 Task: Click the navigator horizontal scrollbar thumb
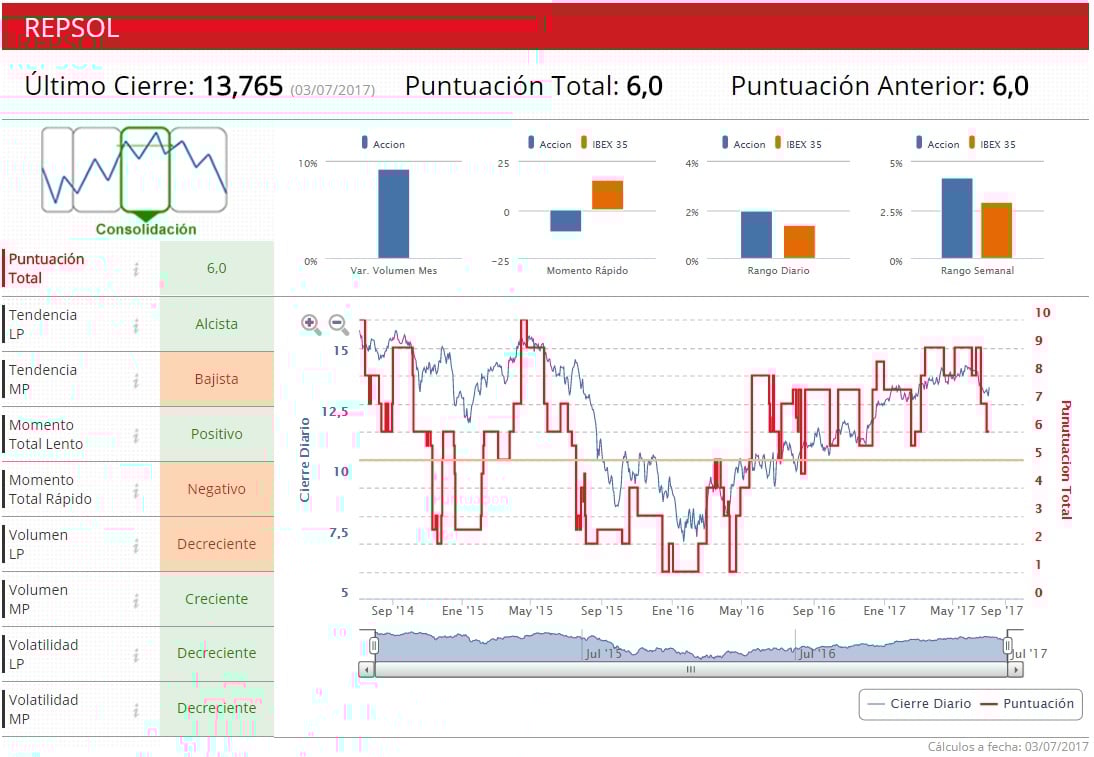click(691, 669)
